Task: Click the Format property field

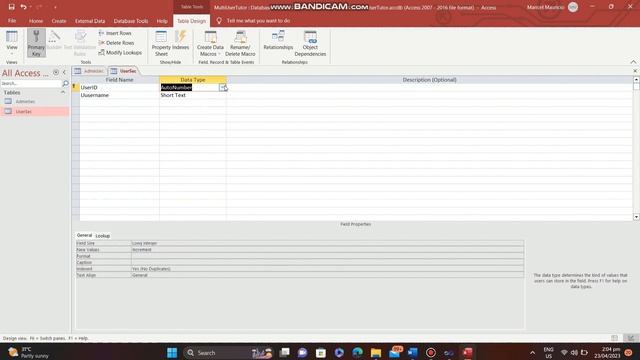Action: point(327,256)
